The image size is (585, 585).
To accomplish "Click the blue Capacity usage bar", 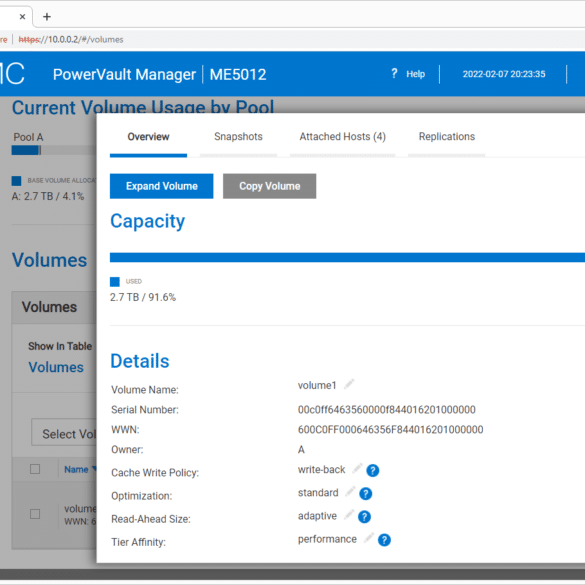I will (347, 257).
